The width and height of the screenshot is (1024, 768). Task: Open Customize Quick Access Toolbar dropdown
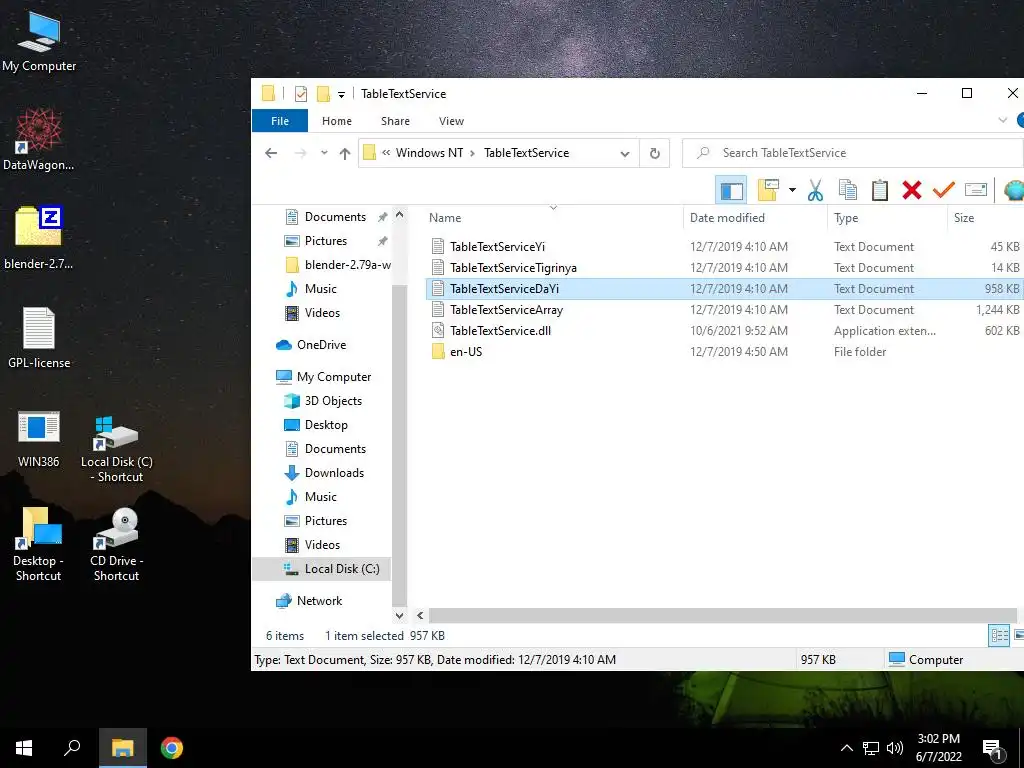(341, 95)
